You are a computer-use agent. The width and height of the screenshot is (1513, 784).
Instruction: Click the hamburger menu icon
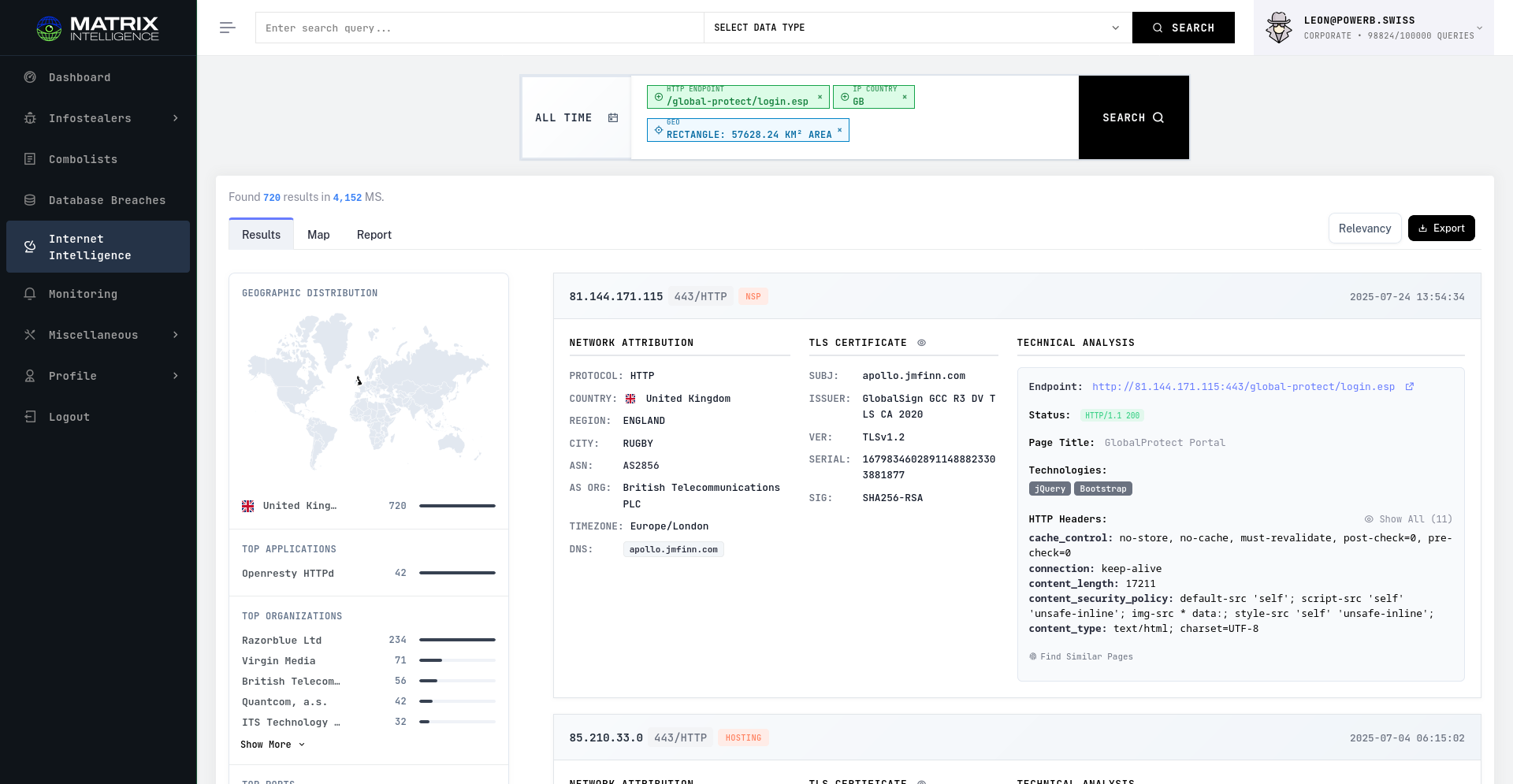[227, 28]
